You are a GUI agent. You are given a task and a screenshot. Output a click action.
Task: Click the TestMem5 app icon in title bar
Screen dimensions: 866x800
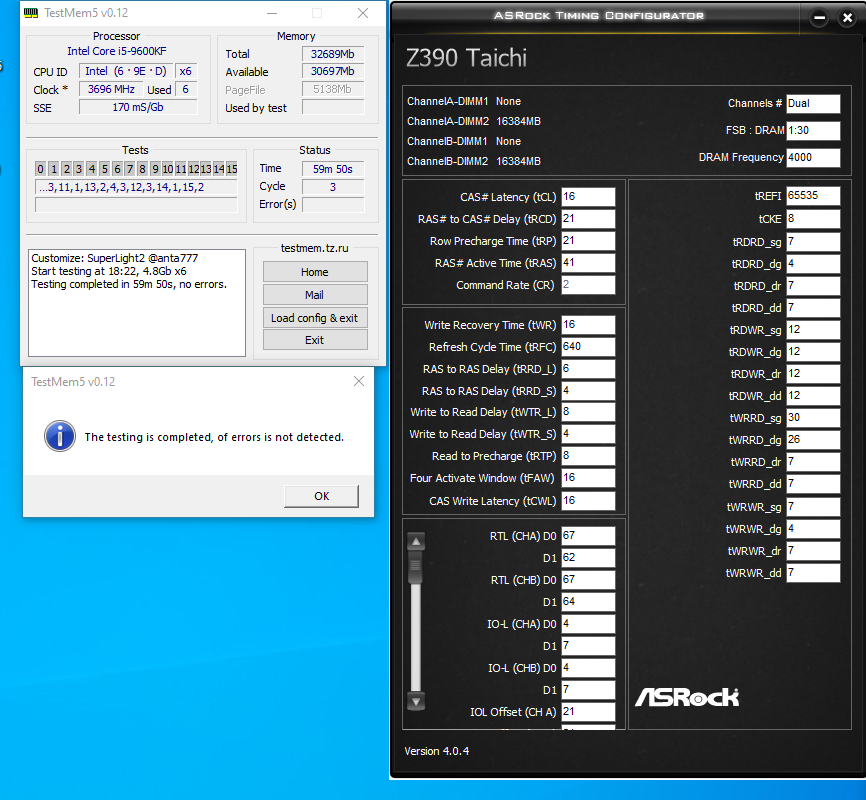(x=31, y=13)
